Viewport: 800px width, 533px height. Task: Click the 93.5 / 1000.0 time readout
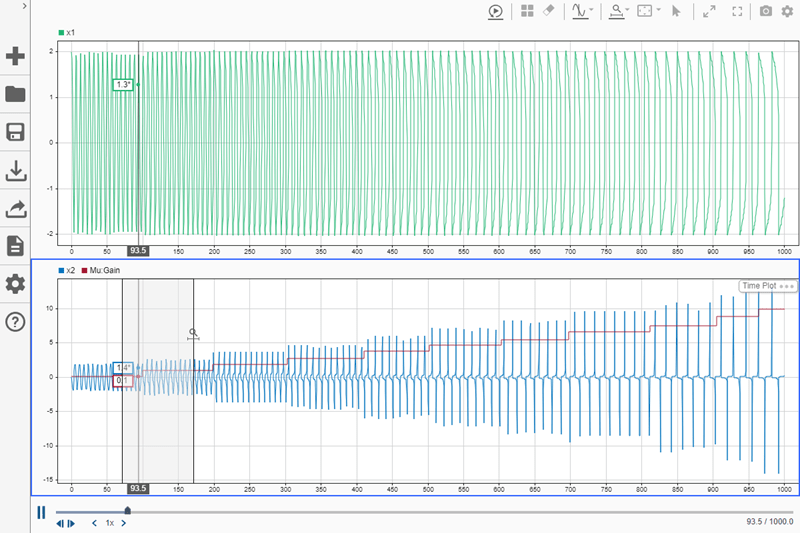769,521
